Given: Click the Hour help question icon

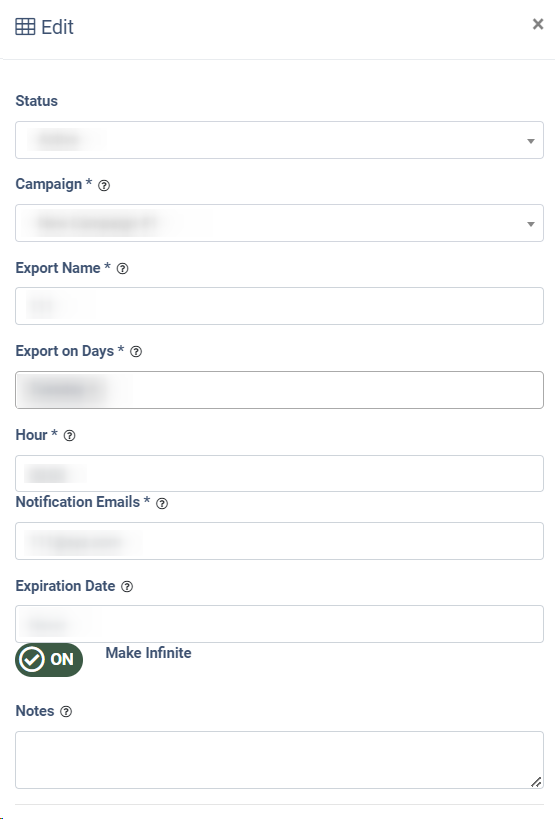Looking at the screenshot, I should pyautogui.click(x=69, y=436).
